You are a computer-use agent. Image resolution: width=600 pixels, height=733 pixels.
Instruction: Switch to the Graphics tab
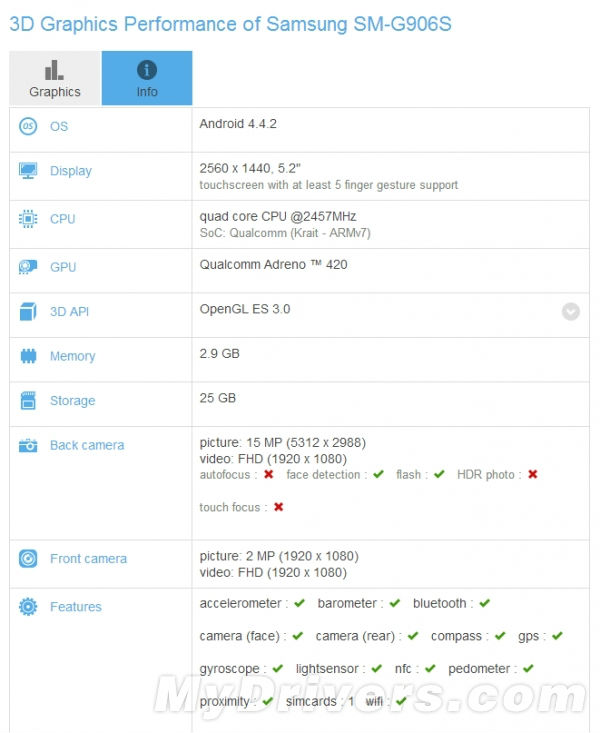click(55, 79)
